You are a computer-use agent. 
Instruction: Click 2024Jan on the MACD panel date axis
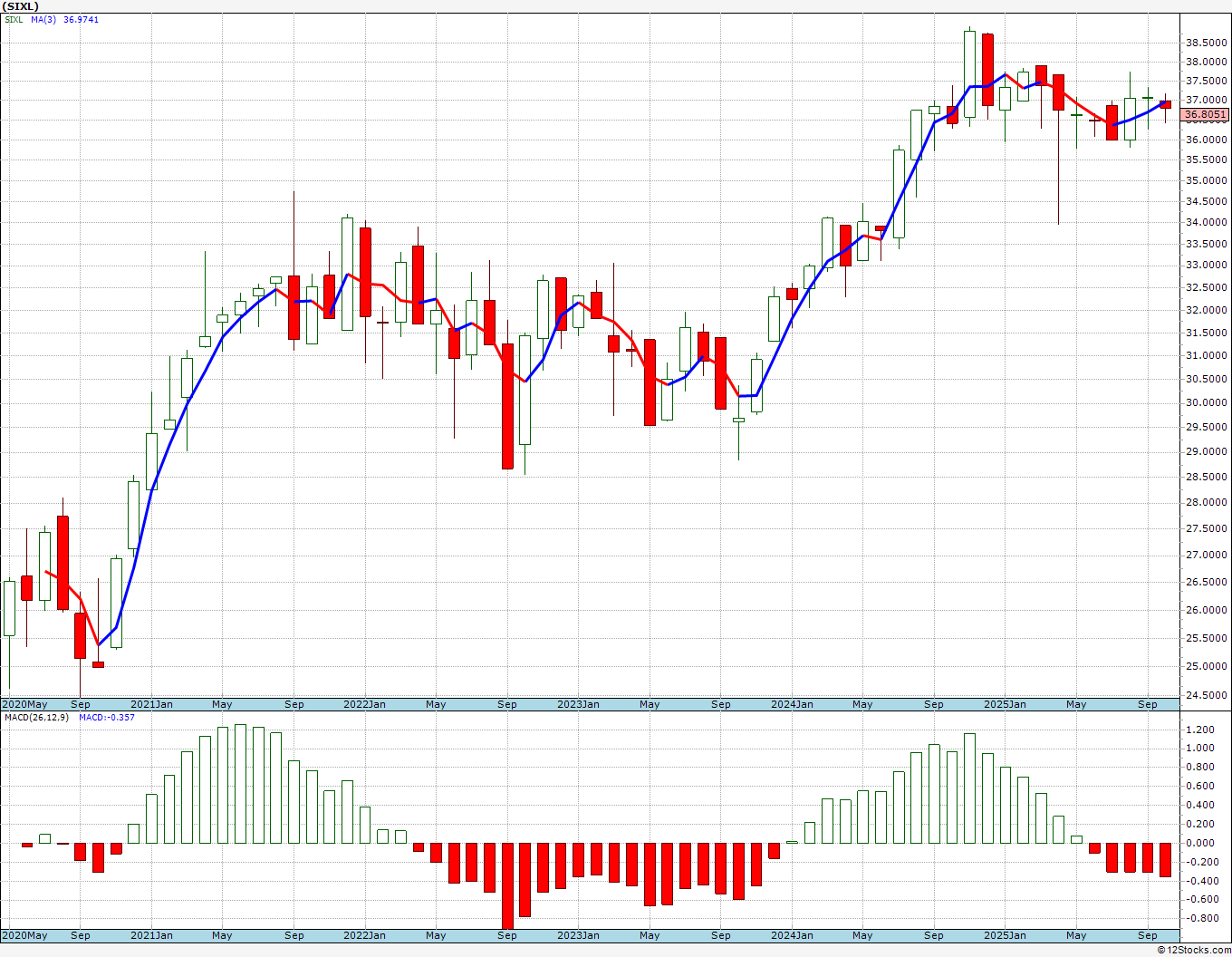tap(792, 935)
